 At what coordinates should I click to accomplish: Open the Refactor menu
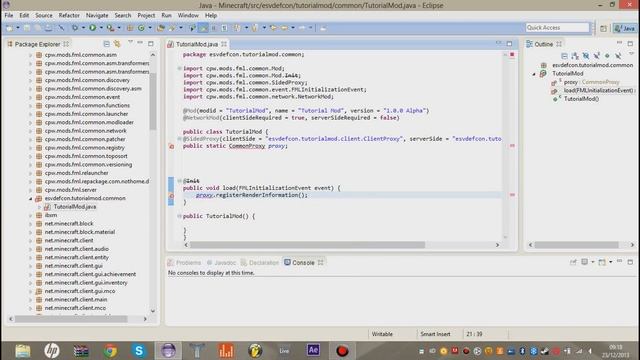69,16
